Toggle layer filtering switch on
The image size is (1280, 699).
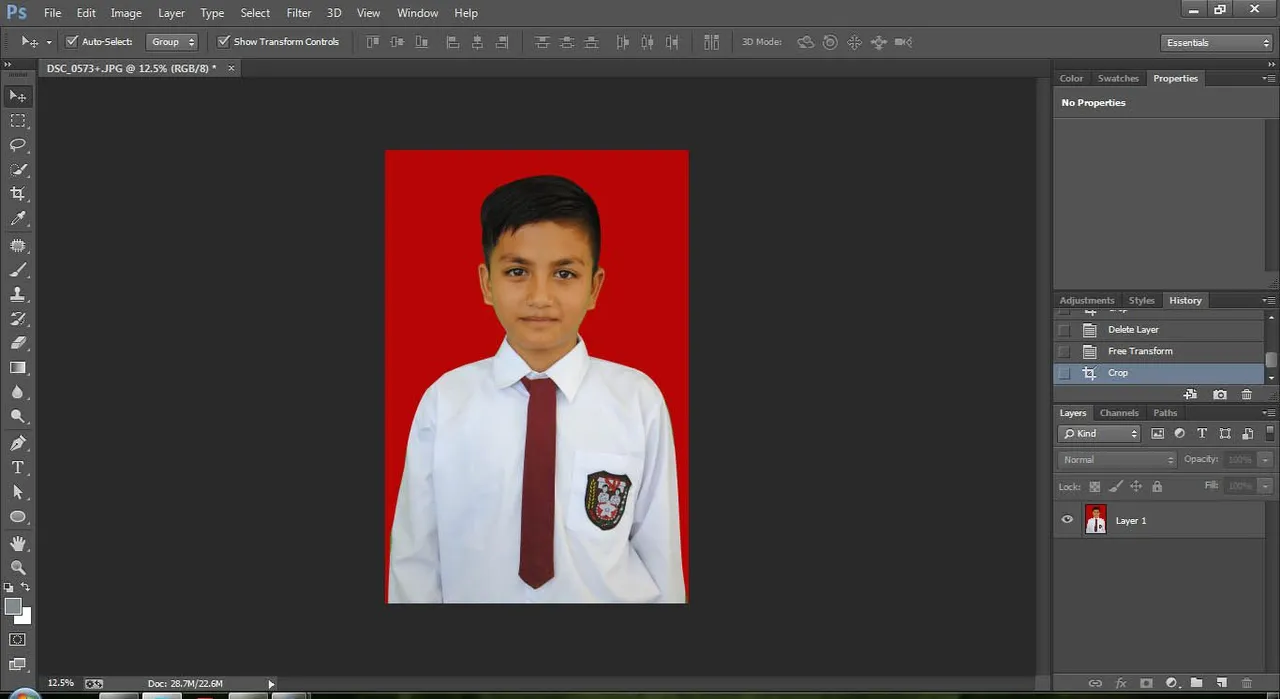(1270, 433)
